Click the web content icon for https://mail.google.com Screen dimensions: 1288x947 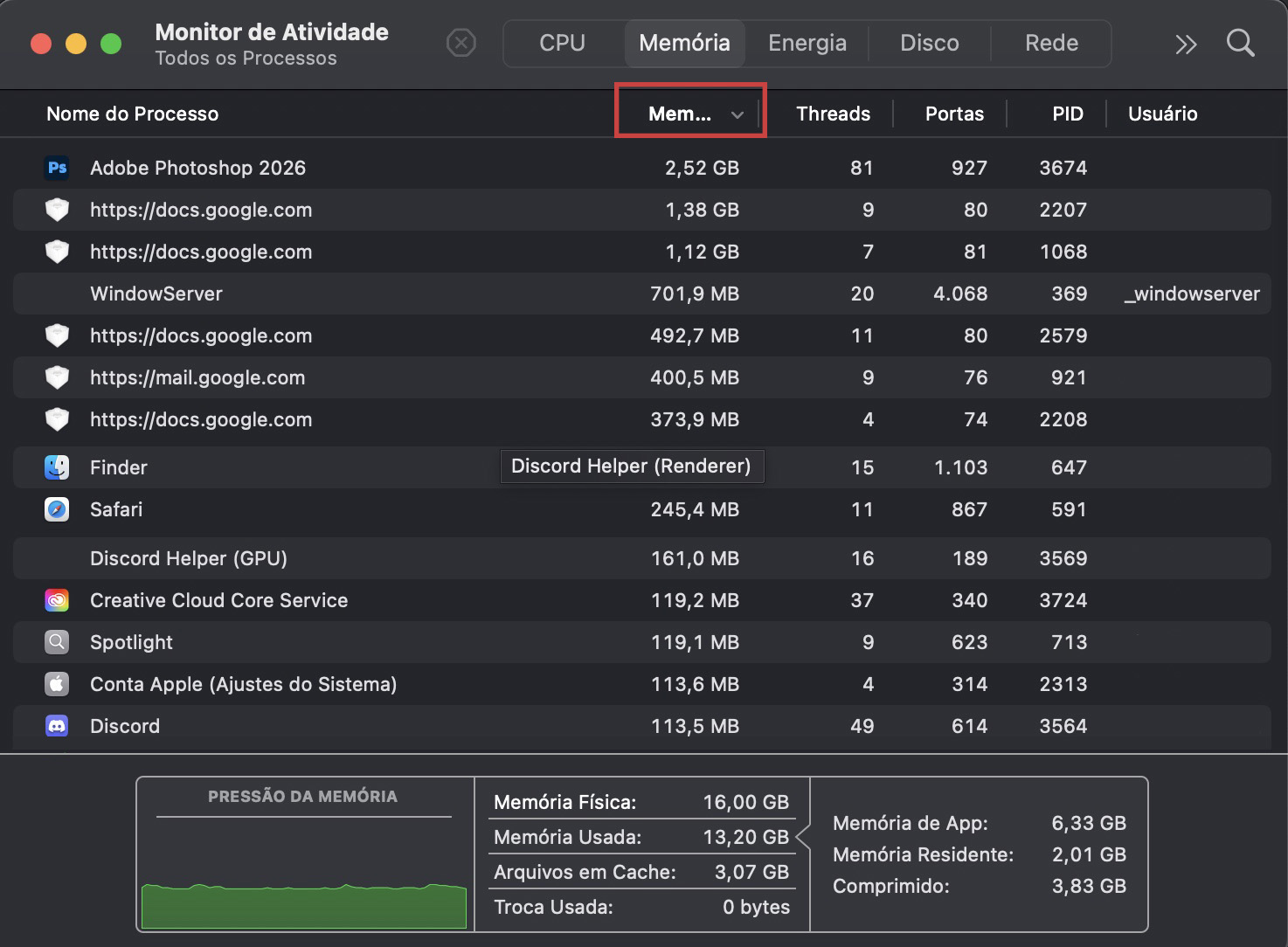point(57,377)
